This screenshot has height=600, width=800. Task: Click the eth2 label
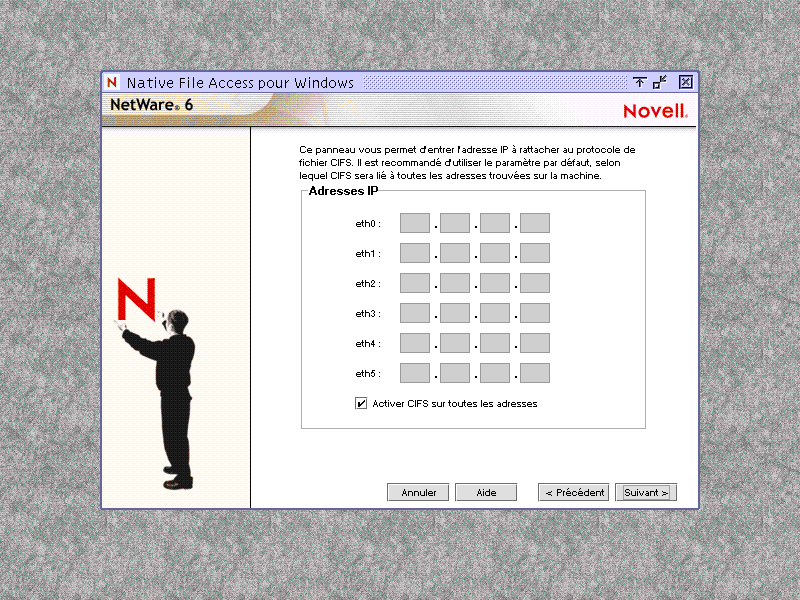[368, 283]
